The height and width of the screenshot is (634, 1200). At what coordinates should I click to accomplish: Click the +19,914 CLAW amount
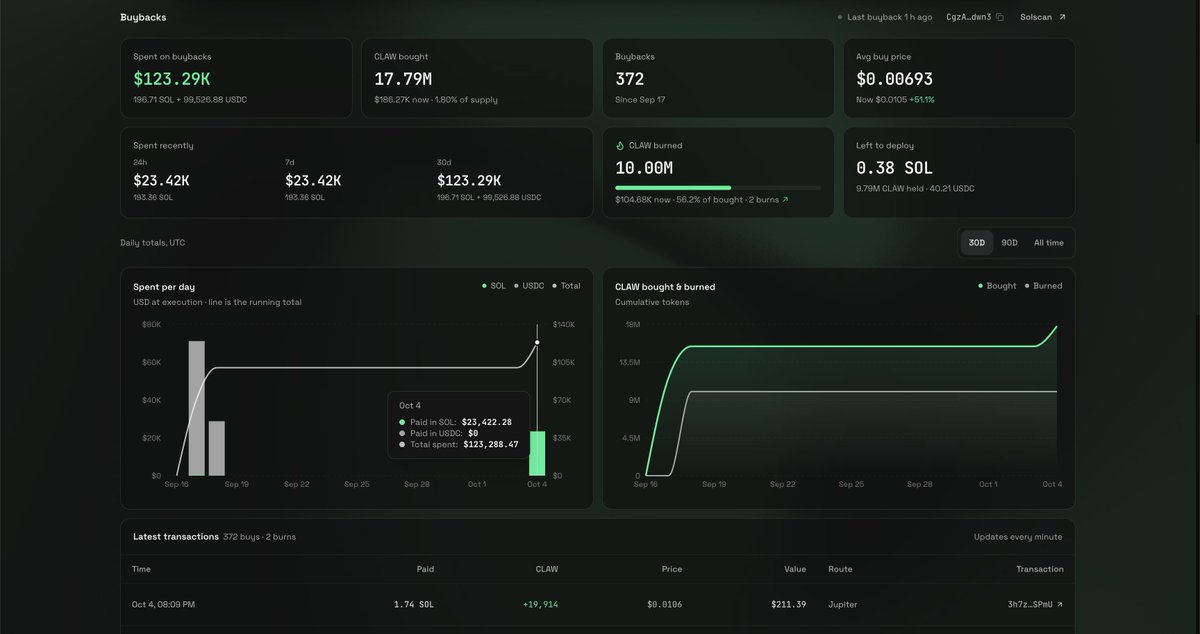tap(541, 605)
